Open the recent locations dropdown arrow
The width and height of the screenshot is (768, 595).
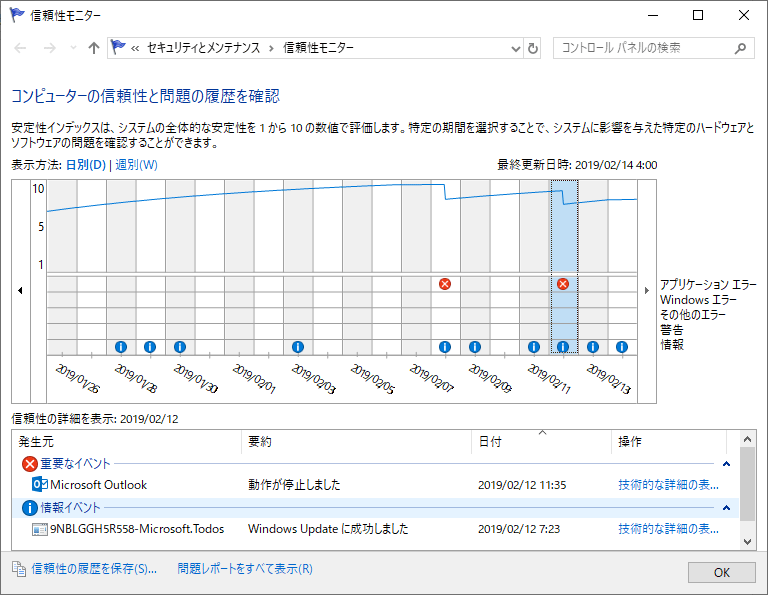coord(73,48)
